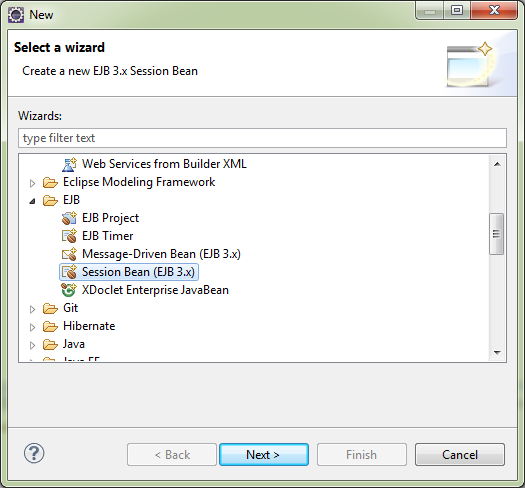This screenshot has height=488, width=525.
Task: Click the XDoclet Enterprise JavaBean icon
Action: (69, 290)
